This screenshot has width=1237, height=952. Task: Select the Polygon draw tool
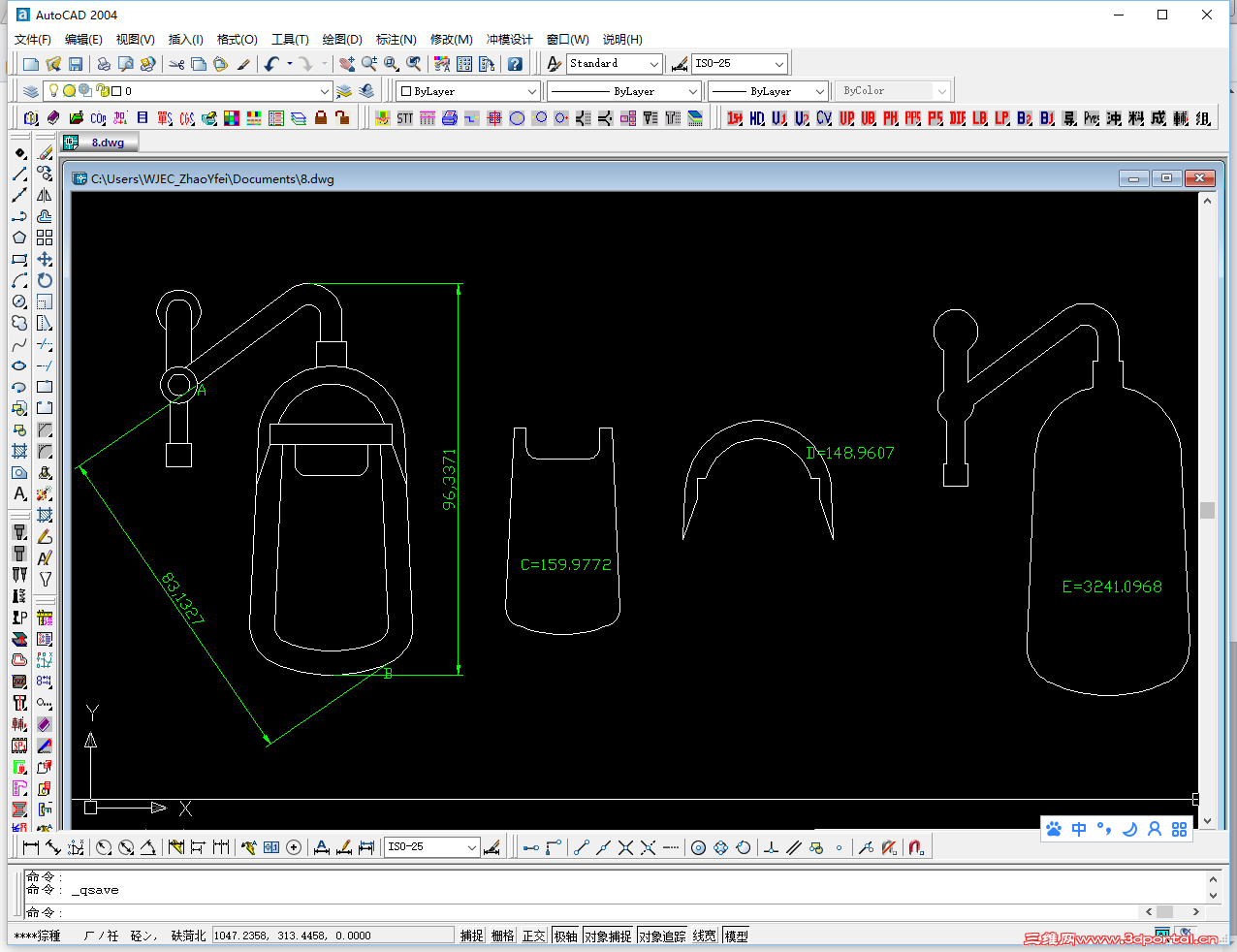click(x=19, y=238)
